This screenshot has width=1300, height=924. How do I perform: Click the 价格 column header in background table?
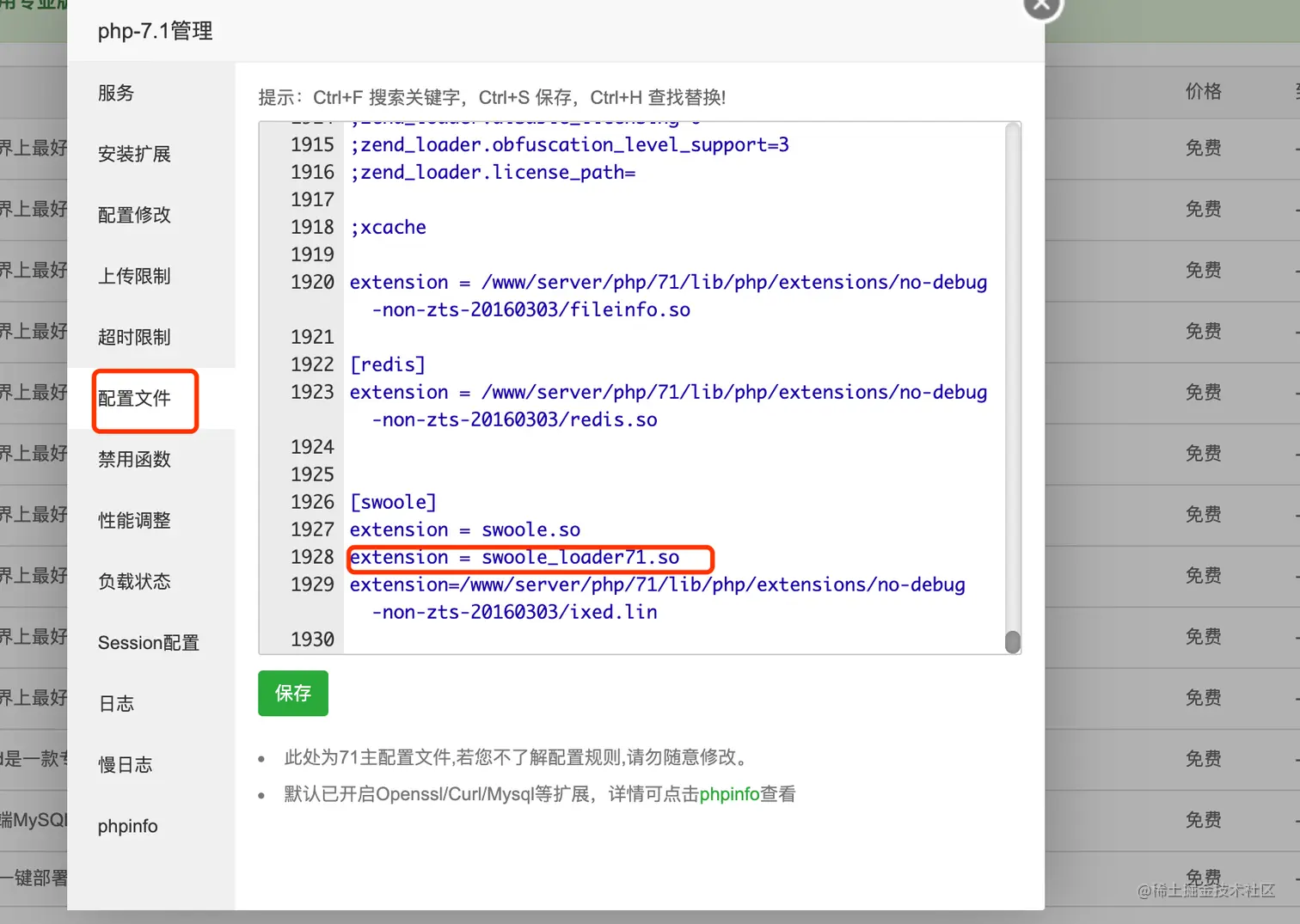[x=1203, y=91]
